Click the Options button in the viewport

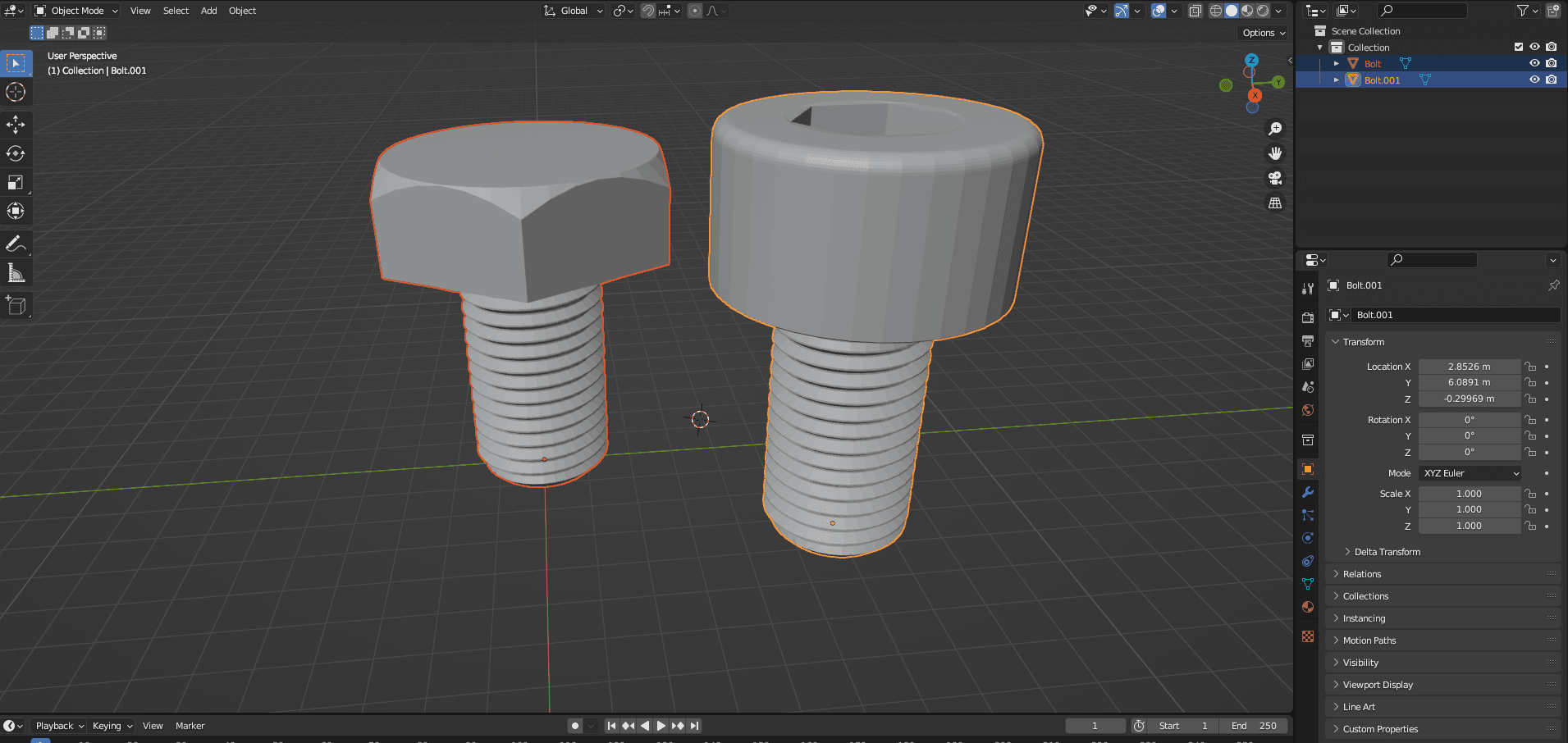point(1264,33)
